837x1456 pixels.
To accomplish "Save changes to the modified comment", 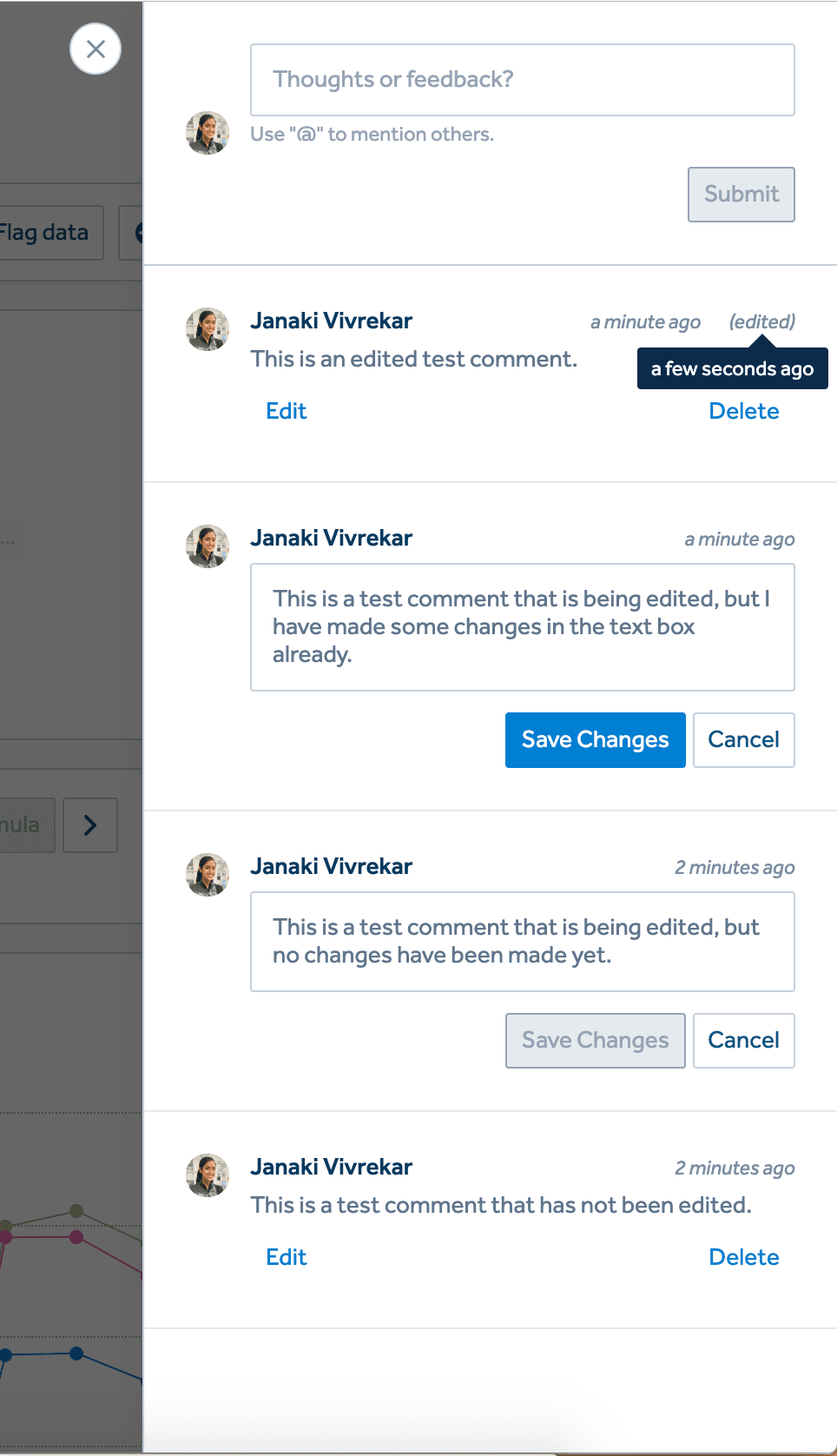I will click(x=595, y=740).
